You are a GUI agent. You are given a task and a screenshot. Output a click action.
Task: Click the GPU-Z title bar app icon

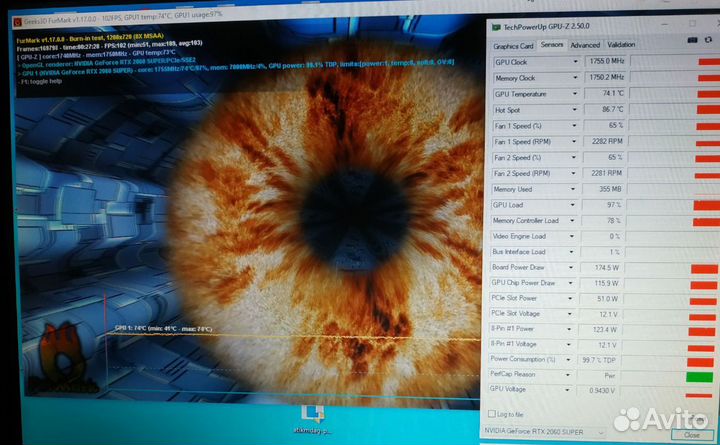coord(496,28)
